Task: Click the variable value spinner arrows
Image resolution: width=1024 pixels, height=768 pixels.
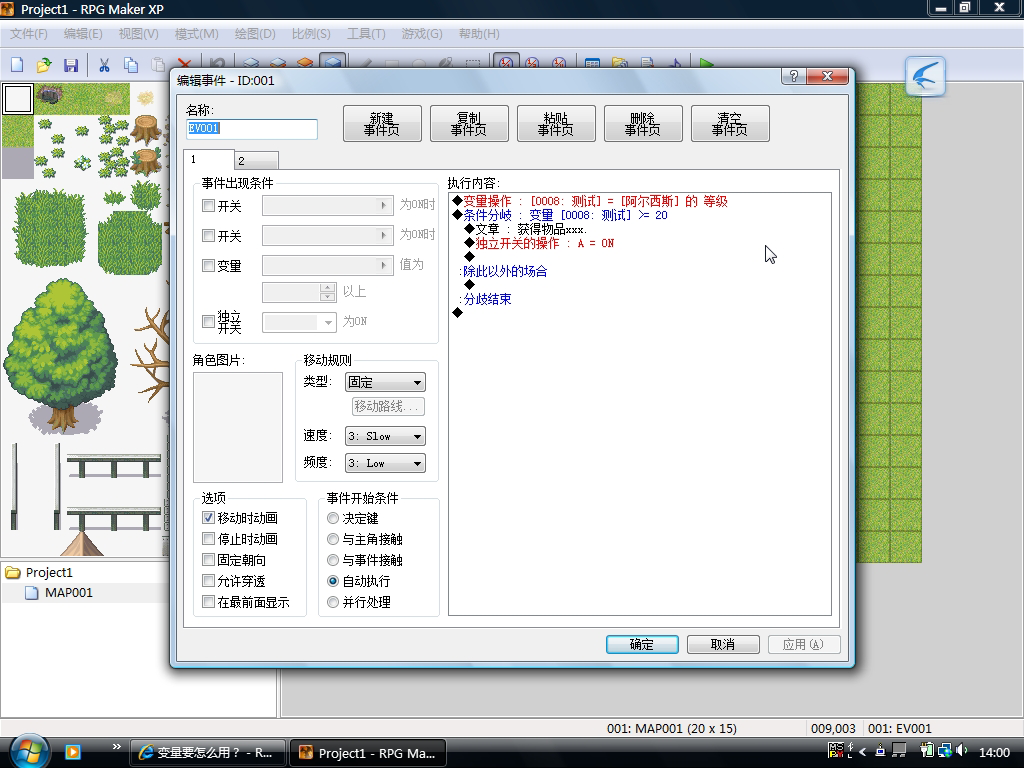Action: [x=328, y=292]
